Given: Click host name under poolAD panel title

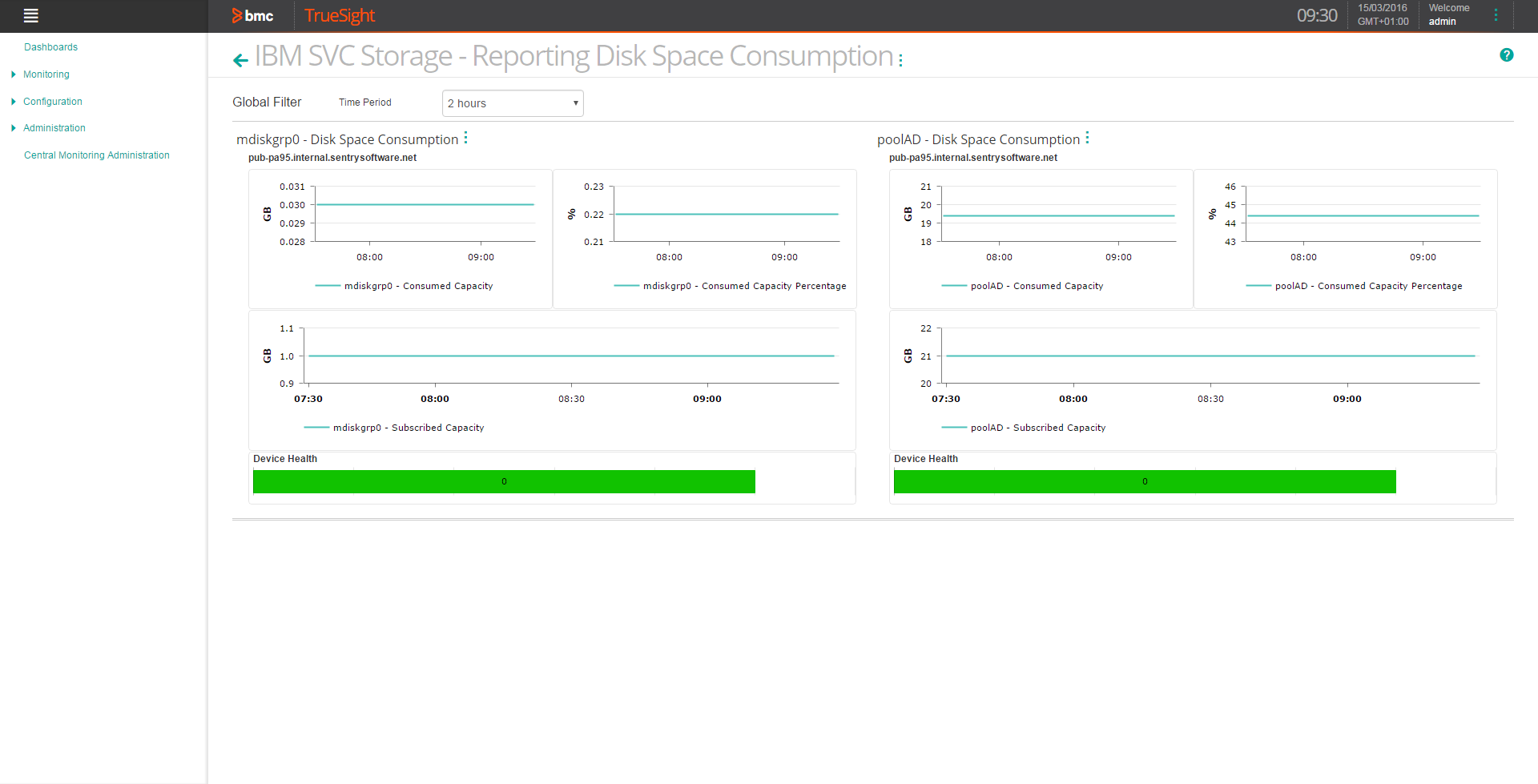Looking at the screenshot, I should tap(973, 158).
